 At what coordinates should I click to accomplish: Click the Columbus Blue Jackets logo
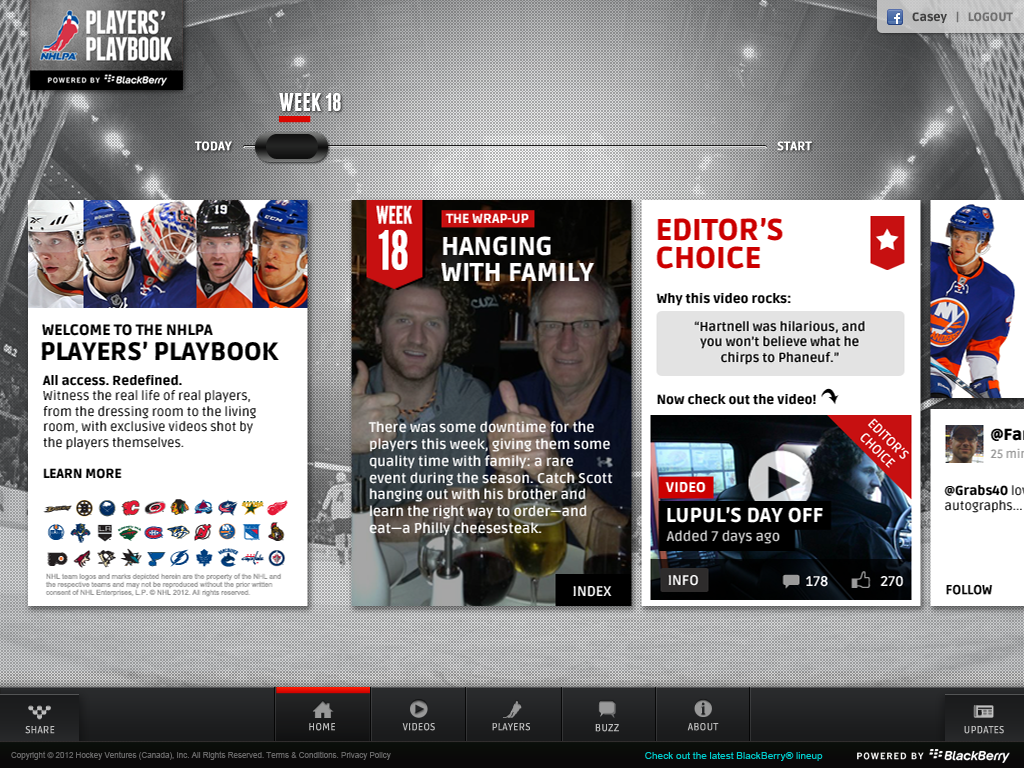227,507
